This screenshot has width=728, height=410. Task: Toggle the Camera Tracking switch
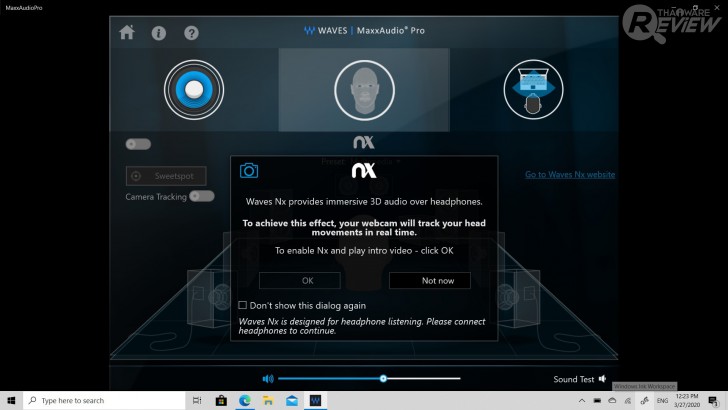(x=202, y=196)
